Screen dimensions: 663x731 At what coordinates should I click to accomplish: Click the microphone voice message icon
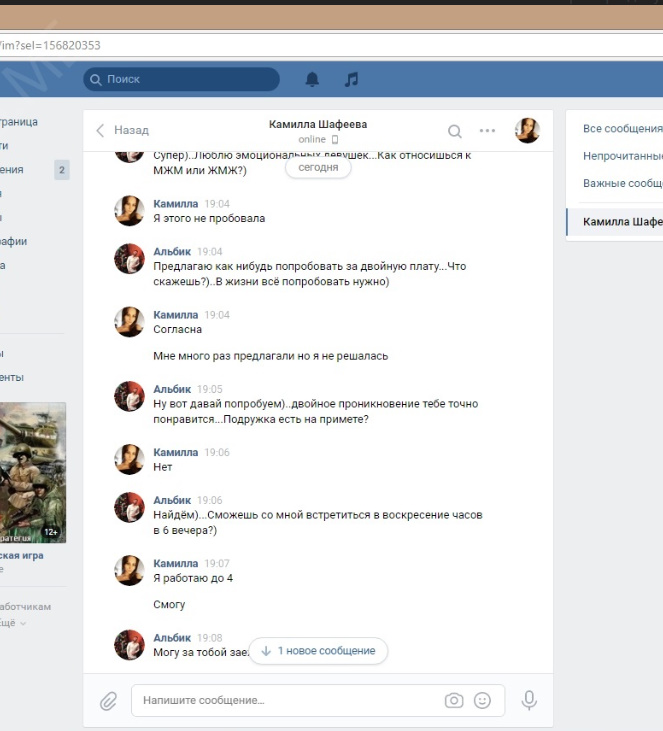click(529, 701)
